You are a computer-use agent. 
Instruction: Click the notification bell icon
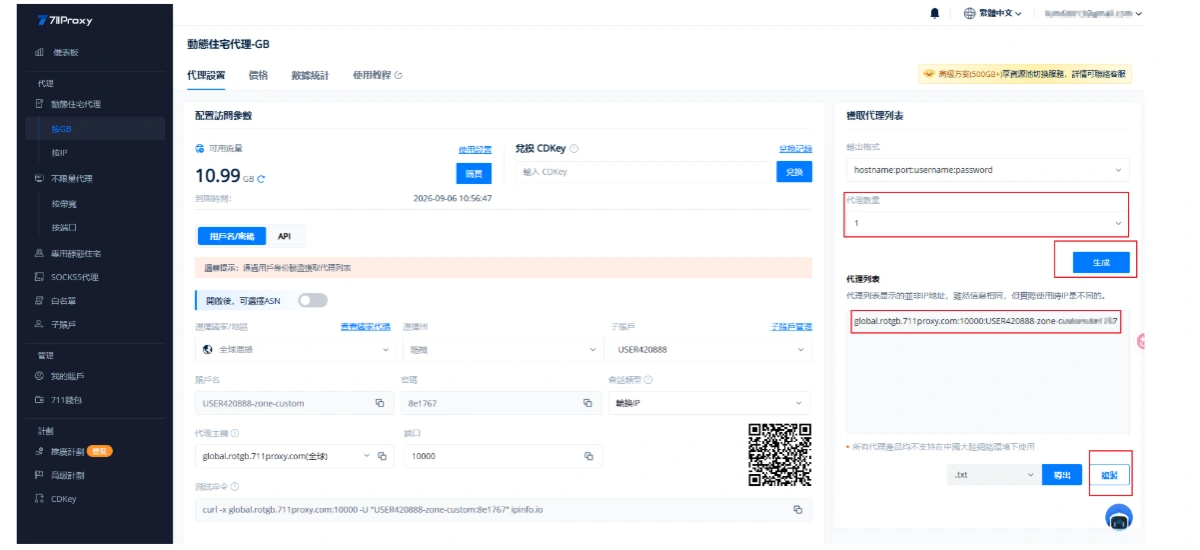point(935,13)
